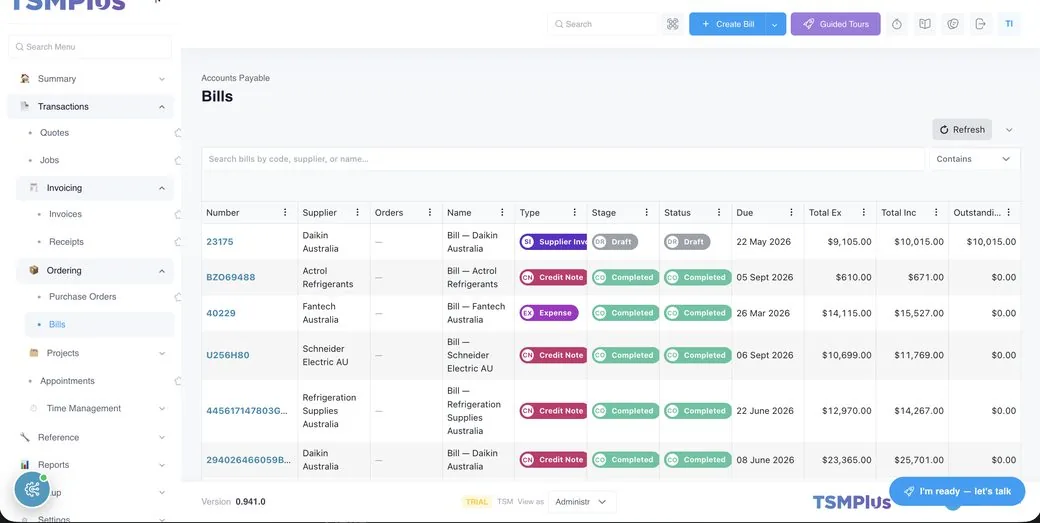Open Total Inc column options menu
1040x523 pixels.
936,213
